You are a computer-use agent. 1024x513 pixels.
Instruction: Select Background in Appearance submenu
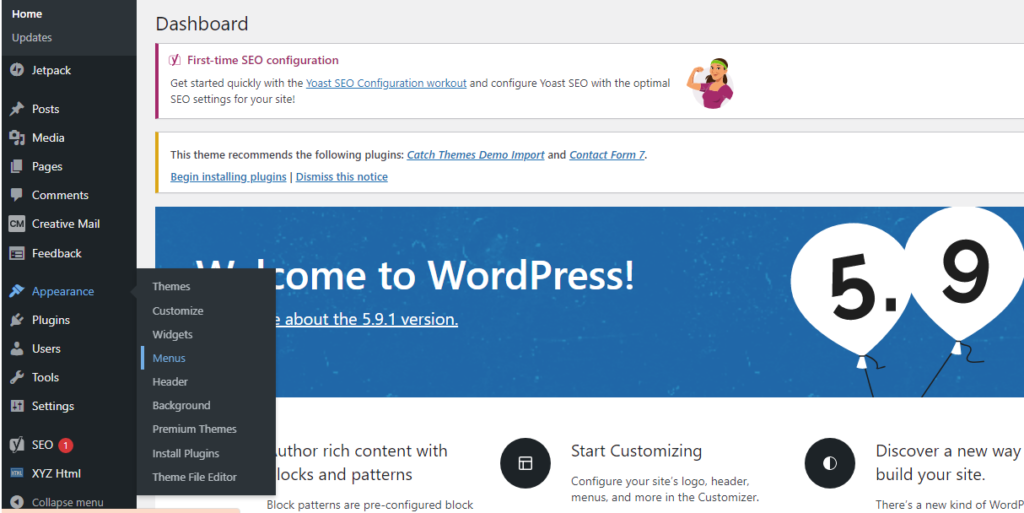click(181, 405)
